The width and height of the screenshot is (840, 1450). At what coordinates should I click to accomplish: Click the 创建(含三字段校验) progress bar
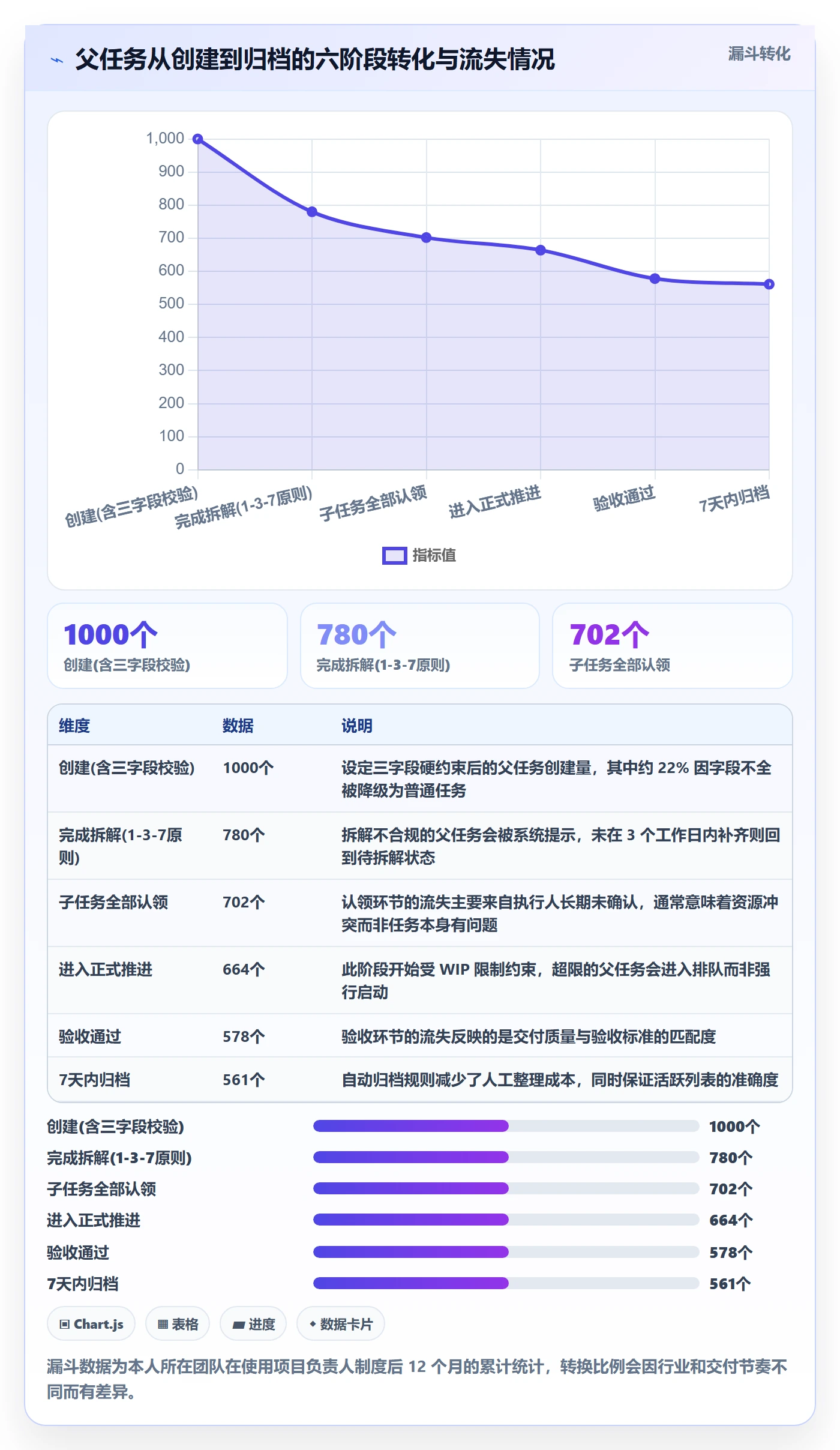506,1126
